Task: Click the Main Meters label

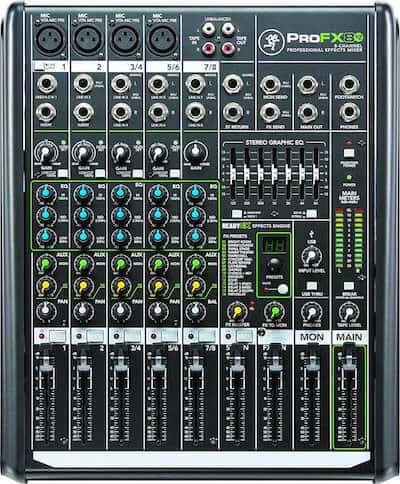Action: click(x=349, y=196)
